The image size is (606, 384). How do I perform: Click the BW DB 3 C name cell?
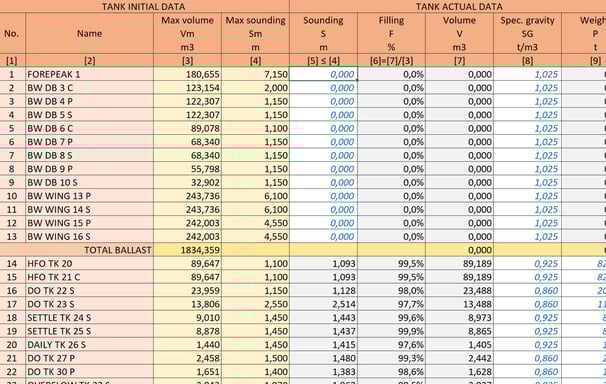[90, 88]
